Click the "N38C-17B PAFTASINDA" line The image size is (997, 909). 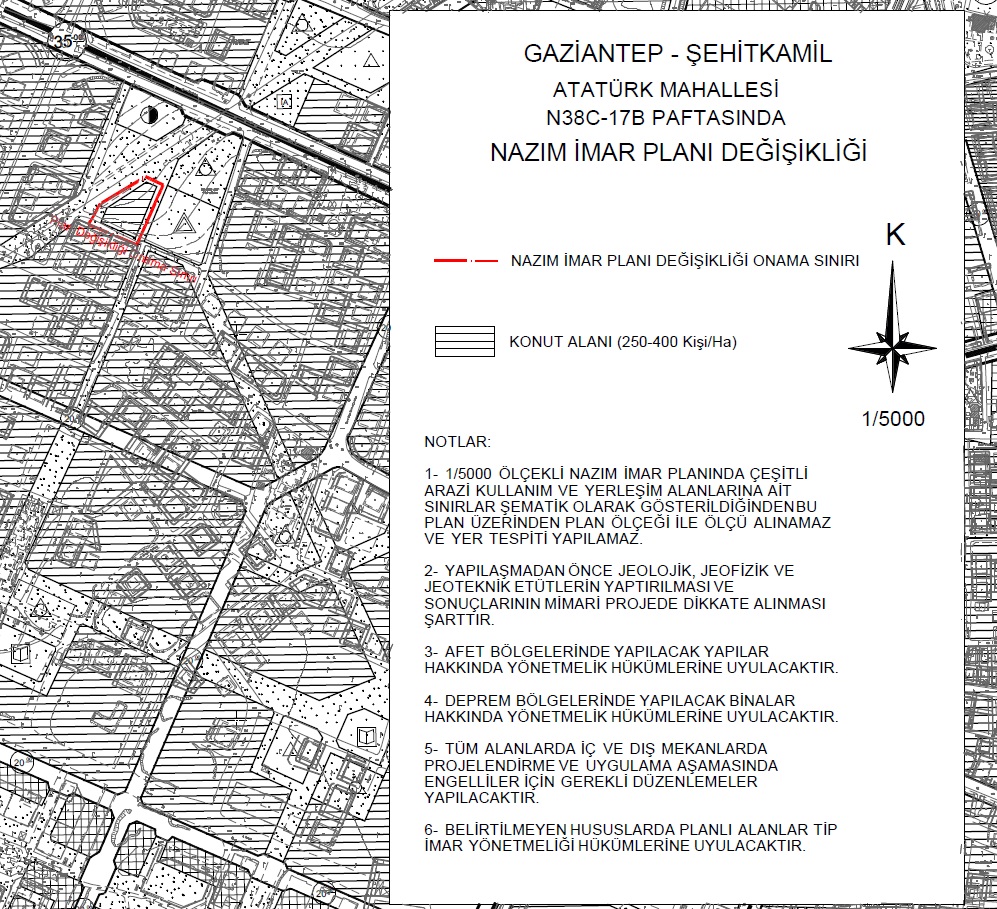click(666, 118)
